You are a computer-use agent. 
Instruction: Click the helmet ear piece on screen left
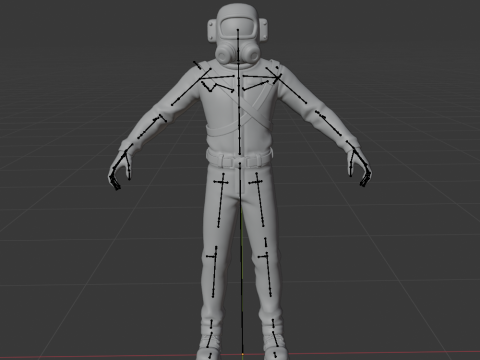coord(211,30)
